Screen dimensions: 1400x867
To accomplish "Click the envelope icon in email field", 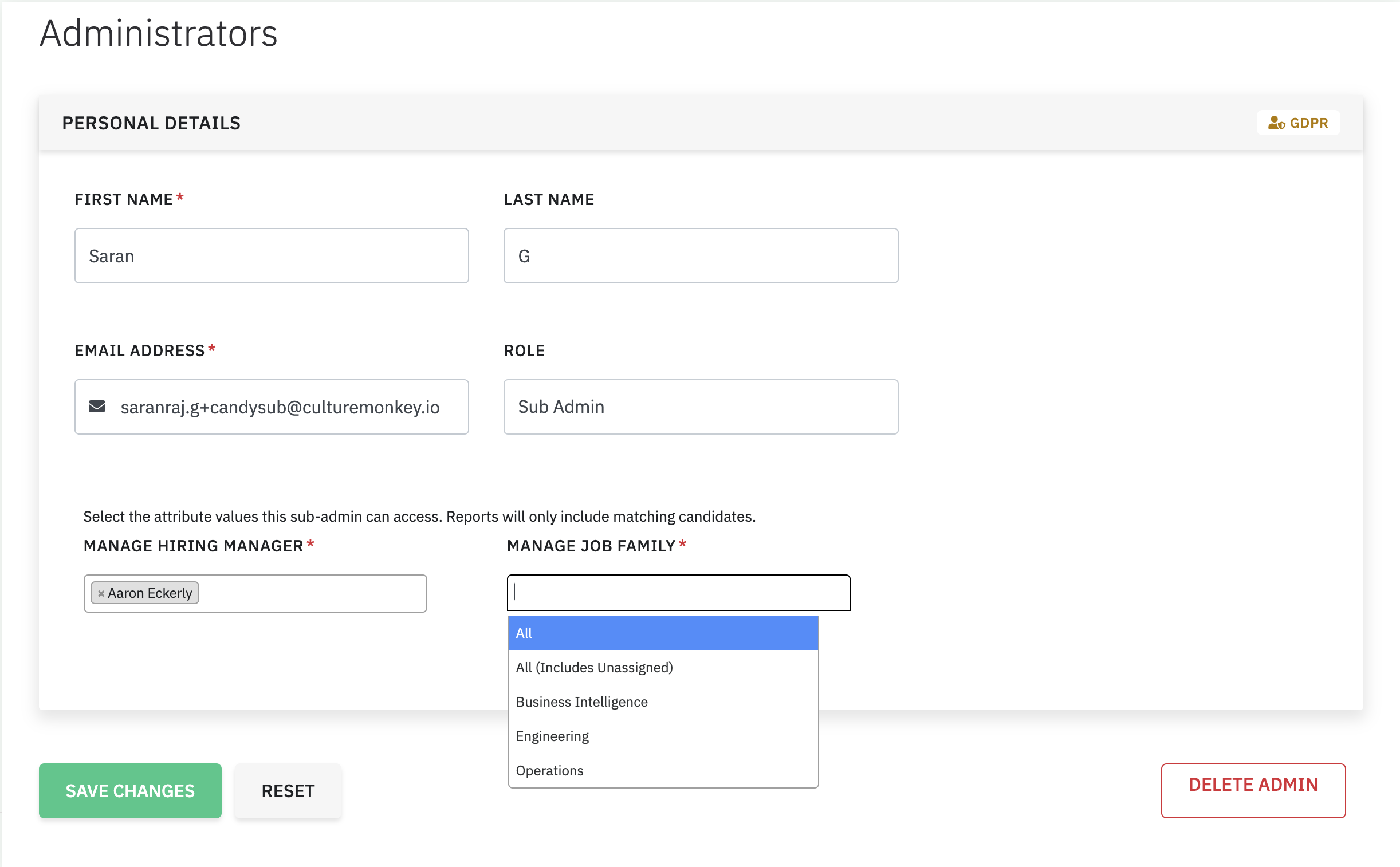I will tap(97, 407).
